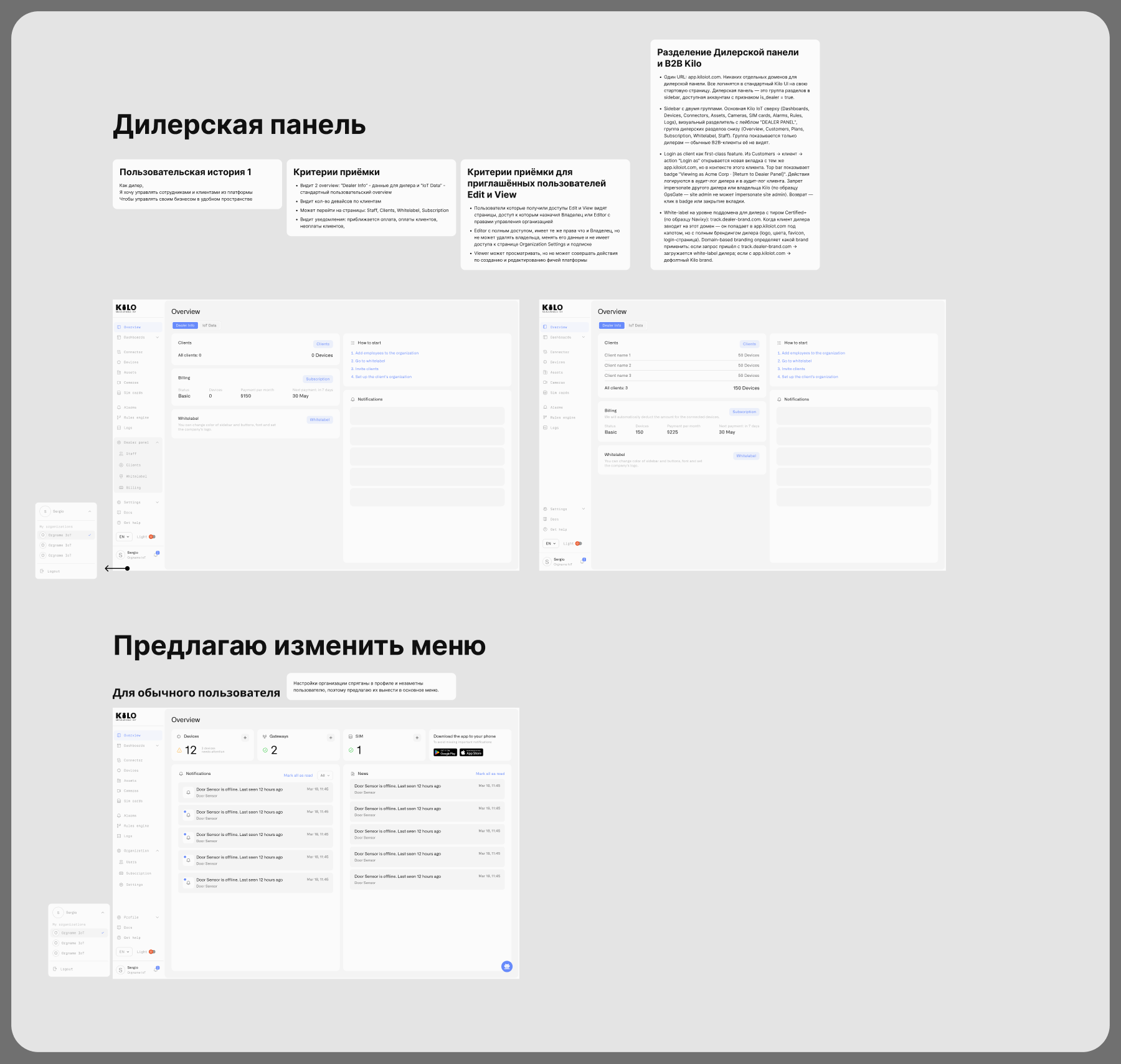Click 'Invite clients' link in three-clients mockup
The height and width of the screenshot is (1064, 1121).
(792, 369)
